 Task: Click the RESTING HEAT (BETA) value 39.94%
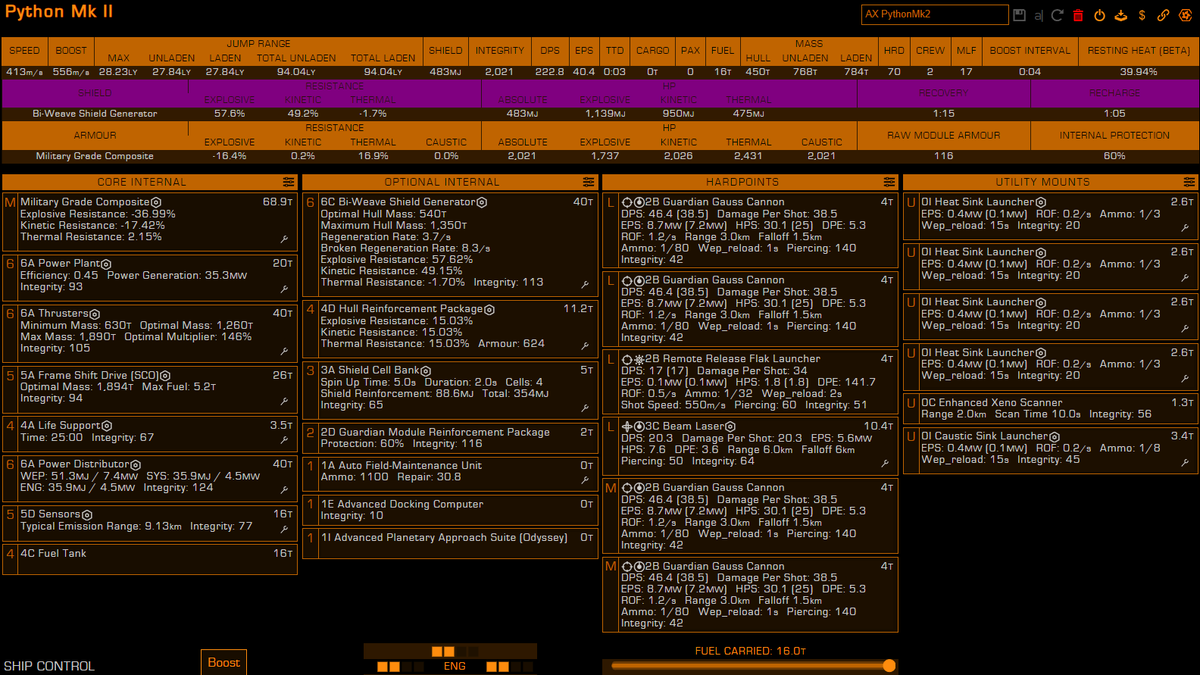(1139, 72)
